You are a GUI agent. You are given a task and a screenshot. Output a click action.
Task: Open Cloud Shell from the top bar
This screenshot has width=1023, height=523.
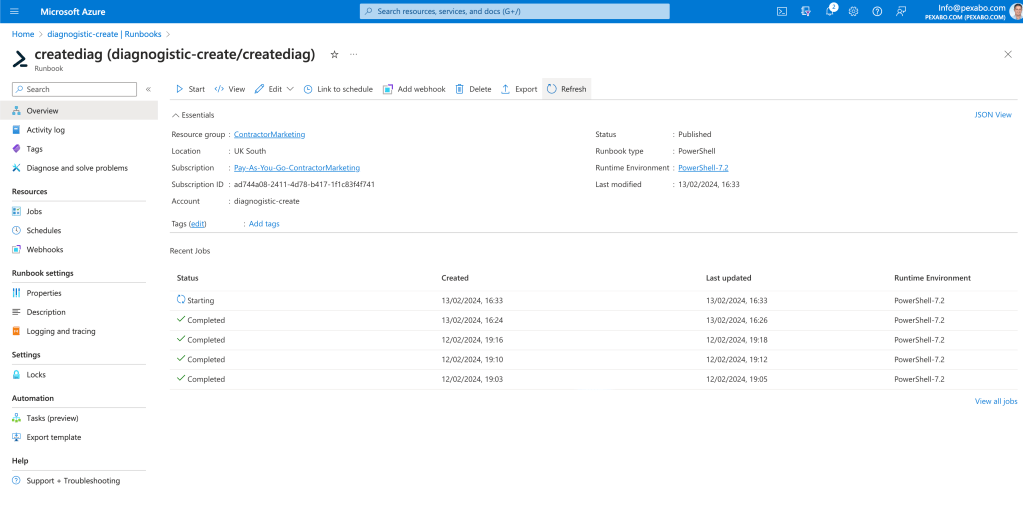pos(782,12)
